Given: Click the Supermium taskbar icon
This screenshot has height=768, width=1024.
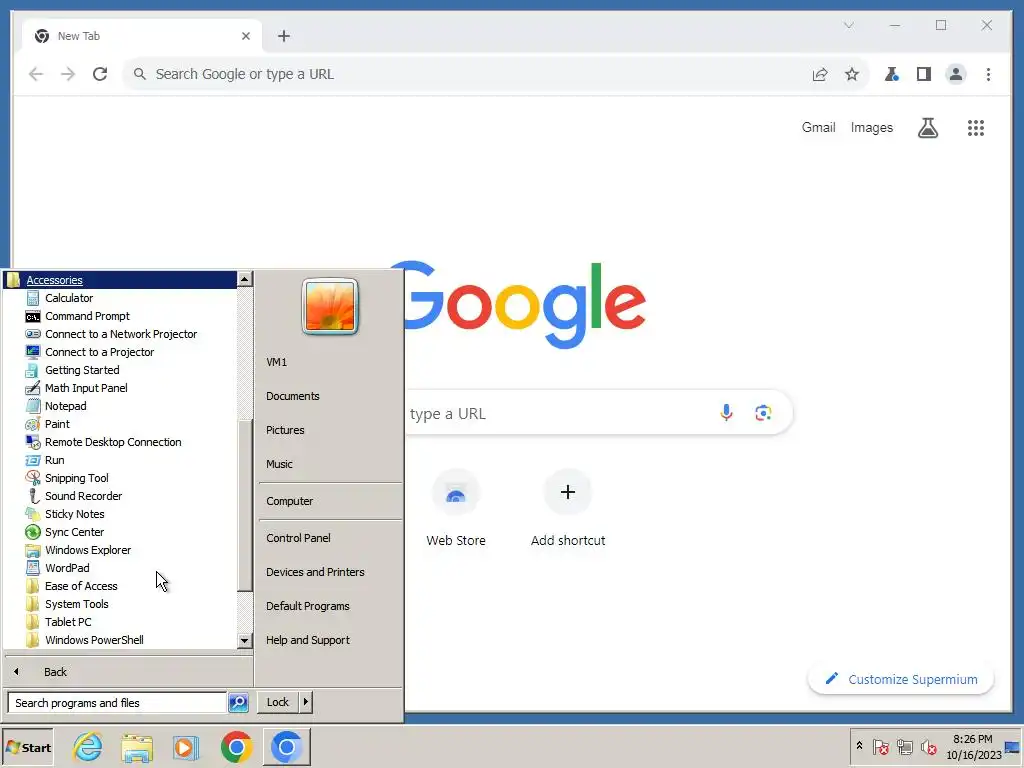Looking at the screenshot, I should (x=287, y=747).
